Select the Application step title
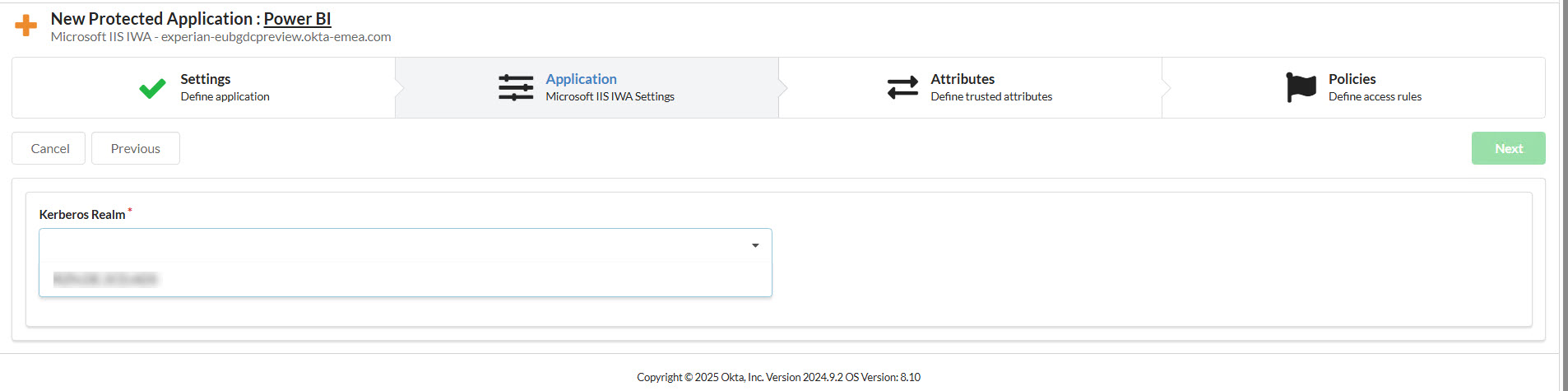 [581, 79]
